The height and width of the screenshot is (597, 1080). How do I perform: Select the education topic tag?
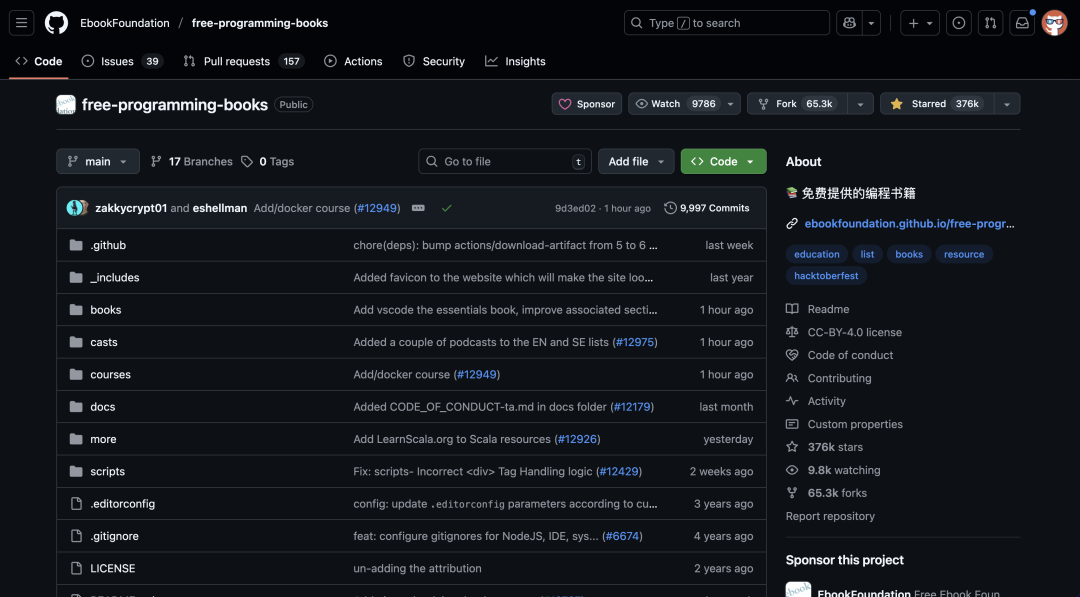click(x=817, y=254)
